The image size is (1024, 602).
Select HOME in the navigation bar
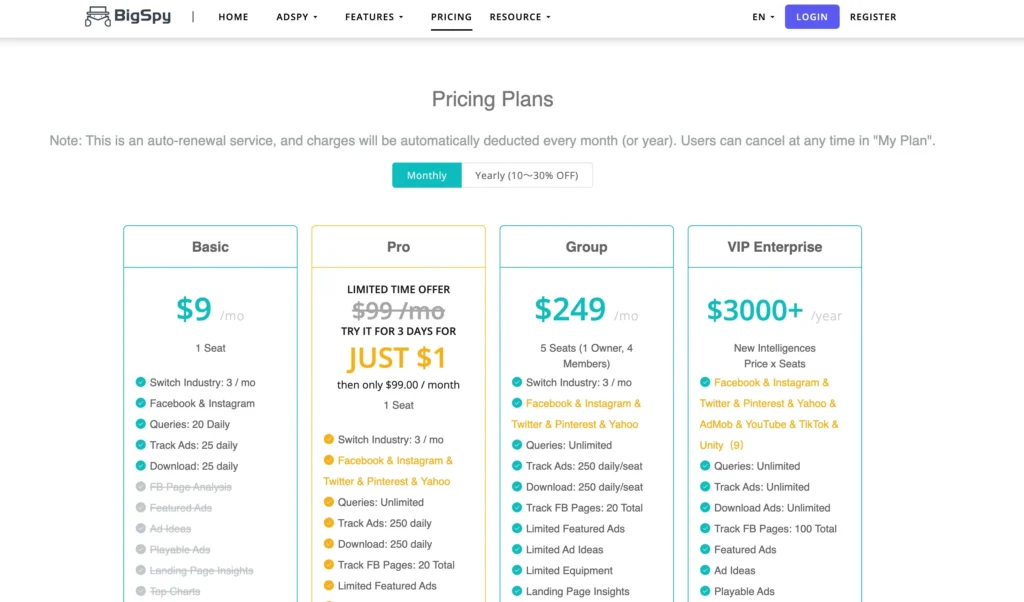(x=233, y=16)
